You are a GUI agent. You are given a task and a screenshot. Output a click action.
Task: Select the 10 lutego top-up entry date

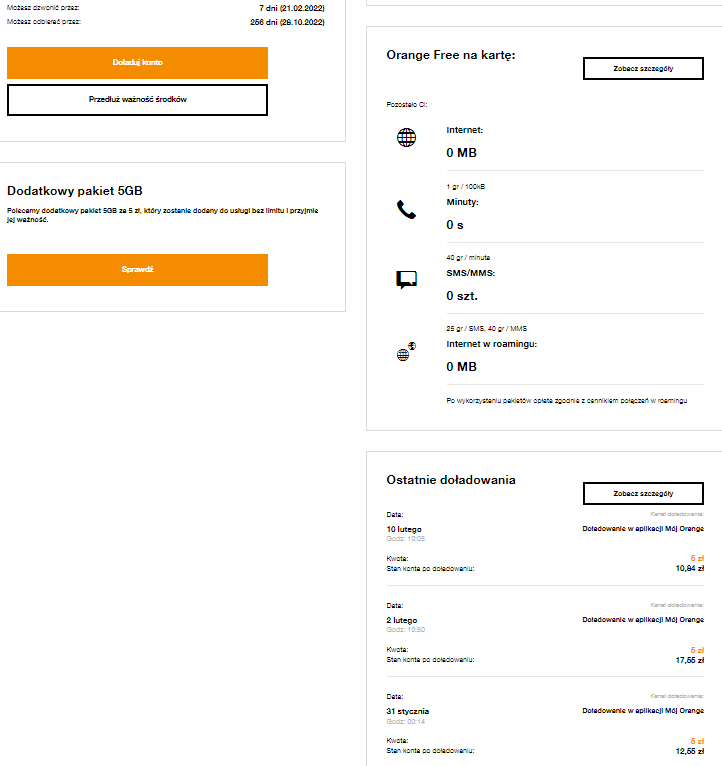click(x=404, y=528)
